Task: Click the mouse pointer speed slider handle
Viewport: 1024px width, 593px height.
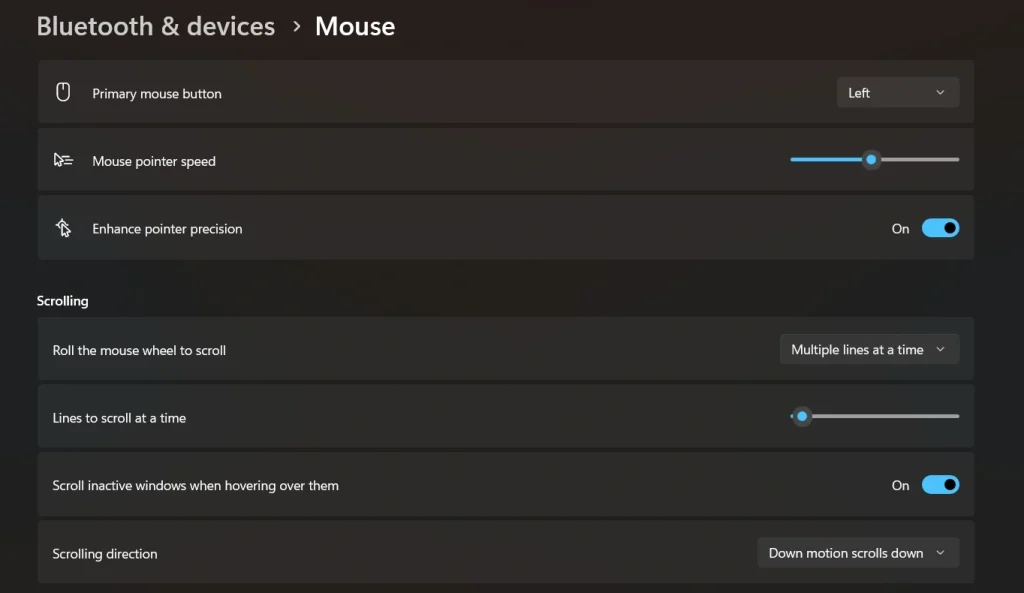Action: click(x=870, y=159)
